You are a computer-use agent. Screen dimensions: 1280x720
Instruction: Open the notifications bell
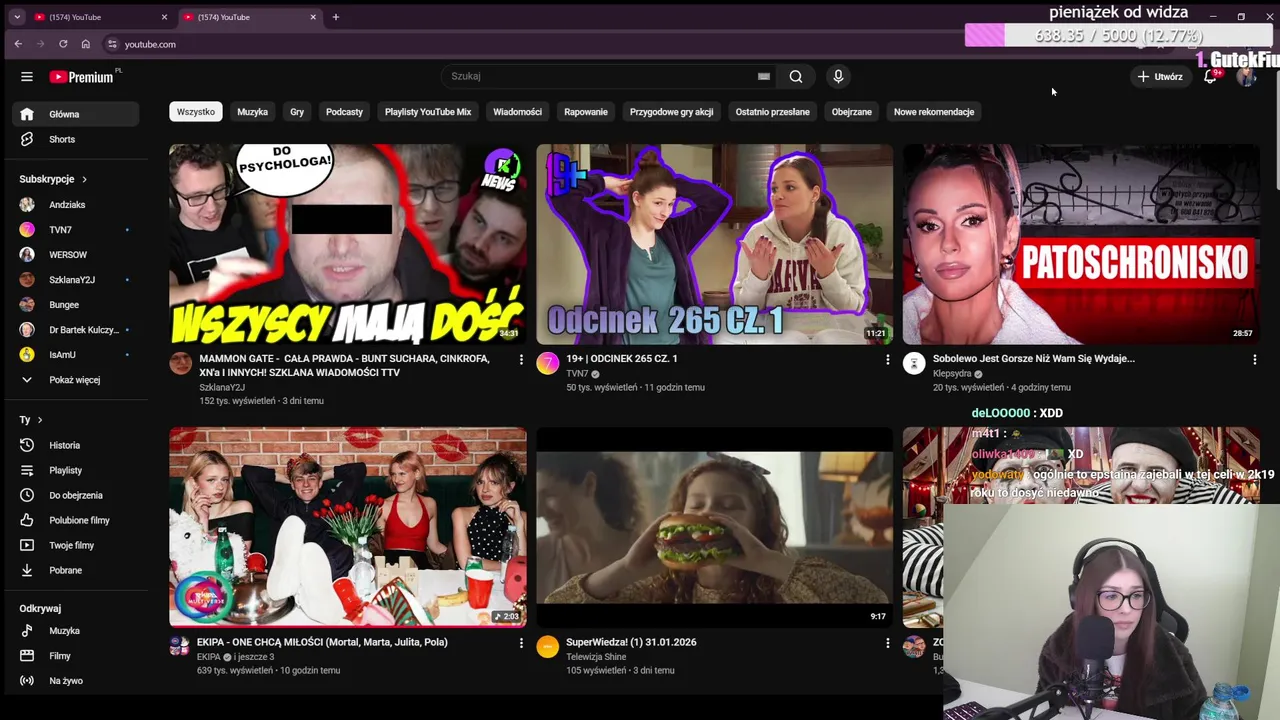(1210, 77)
